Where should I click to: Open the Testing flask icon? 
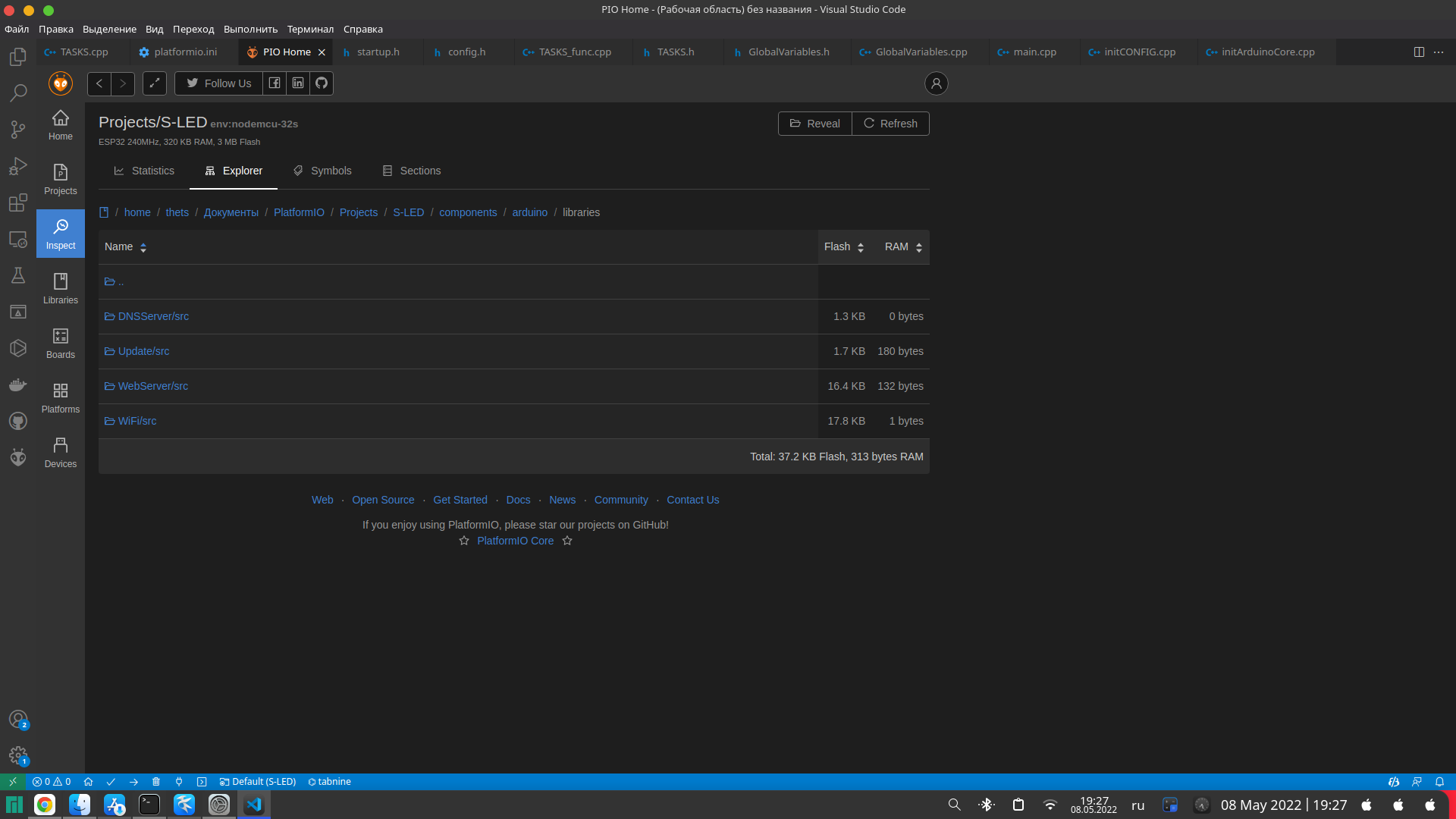tap(18, 275)
